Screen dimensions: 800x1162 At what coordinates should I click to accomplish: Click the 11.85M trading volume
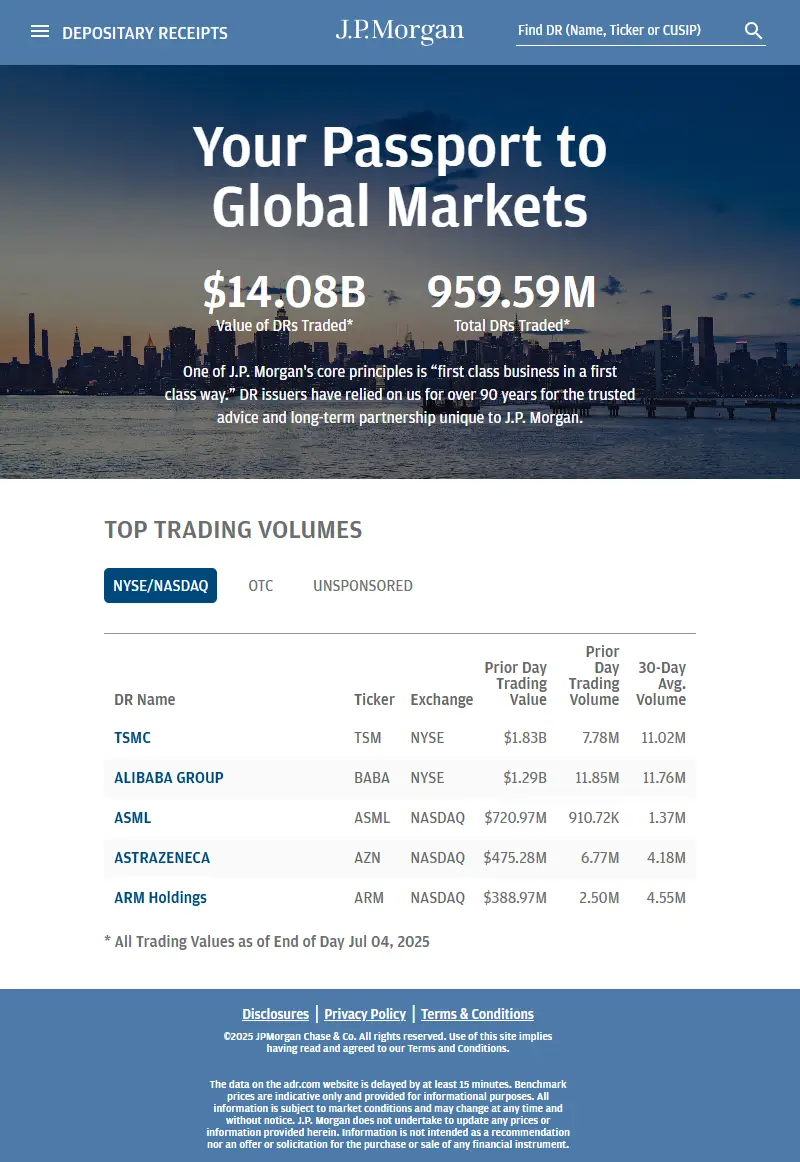pos(597,777)
